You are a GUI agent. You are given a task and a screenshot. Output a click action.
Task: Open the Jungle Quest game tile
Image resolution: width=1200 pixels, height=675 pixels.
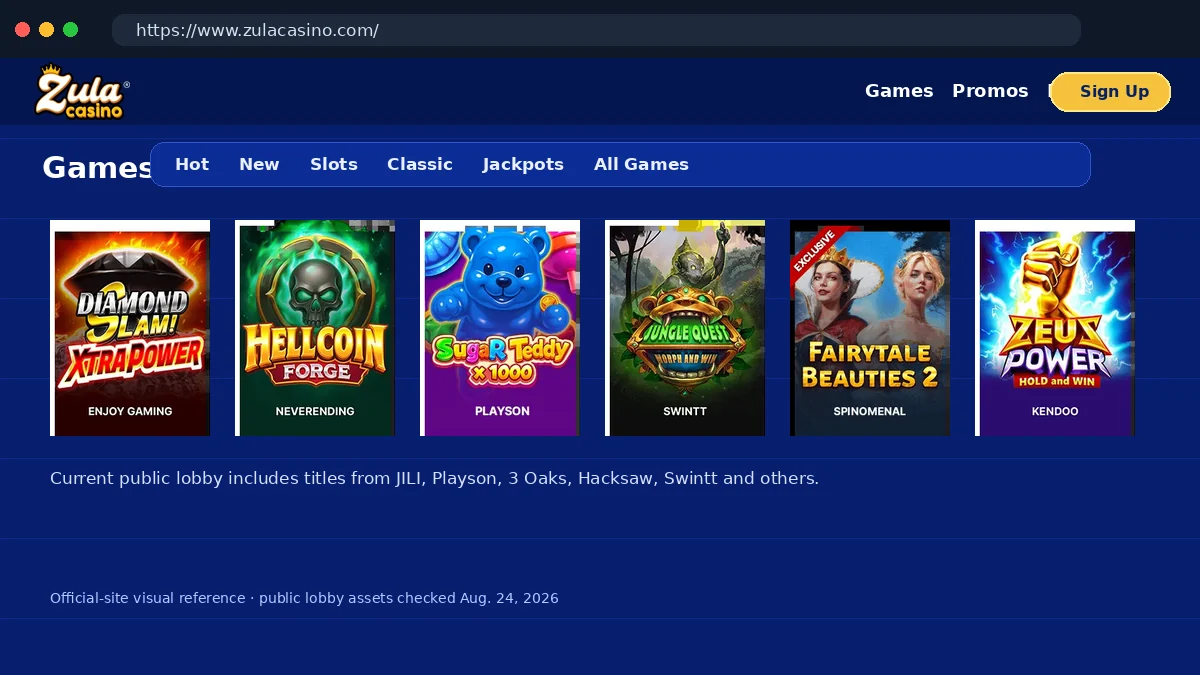(x=685, y=328)
